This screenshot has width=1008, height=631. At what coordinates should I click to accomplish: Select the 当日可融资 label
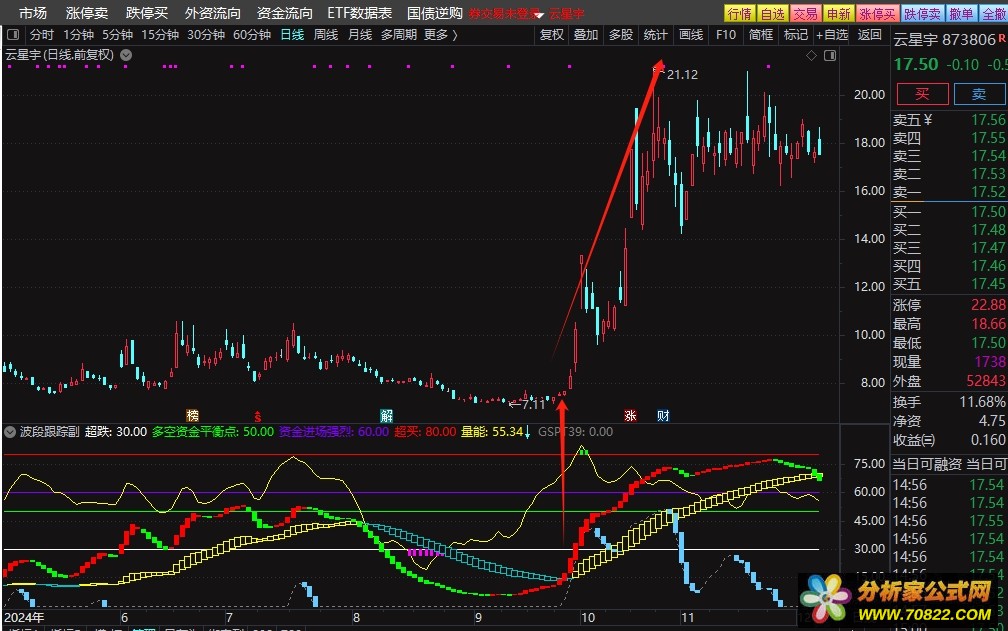coord(927,464)
